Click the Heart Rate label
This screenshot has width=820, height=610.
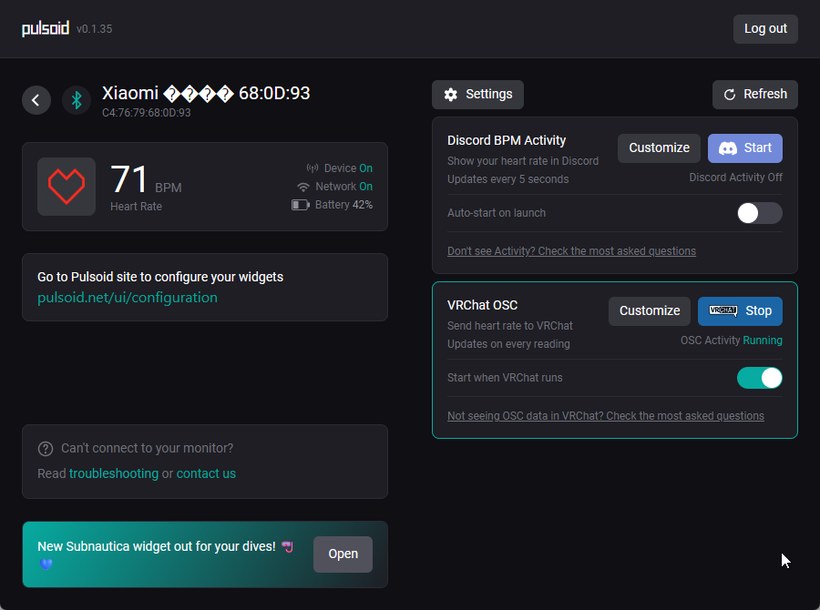tap(136, 207)
